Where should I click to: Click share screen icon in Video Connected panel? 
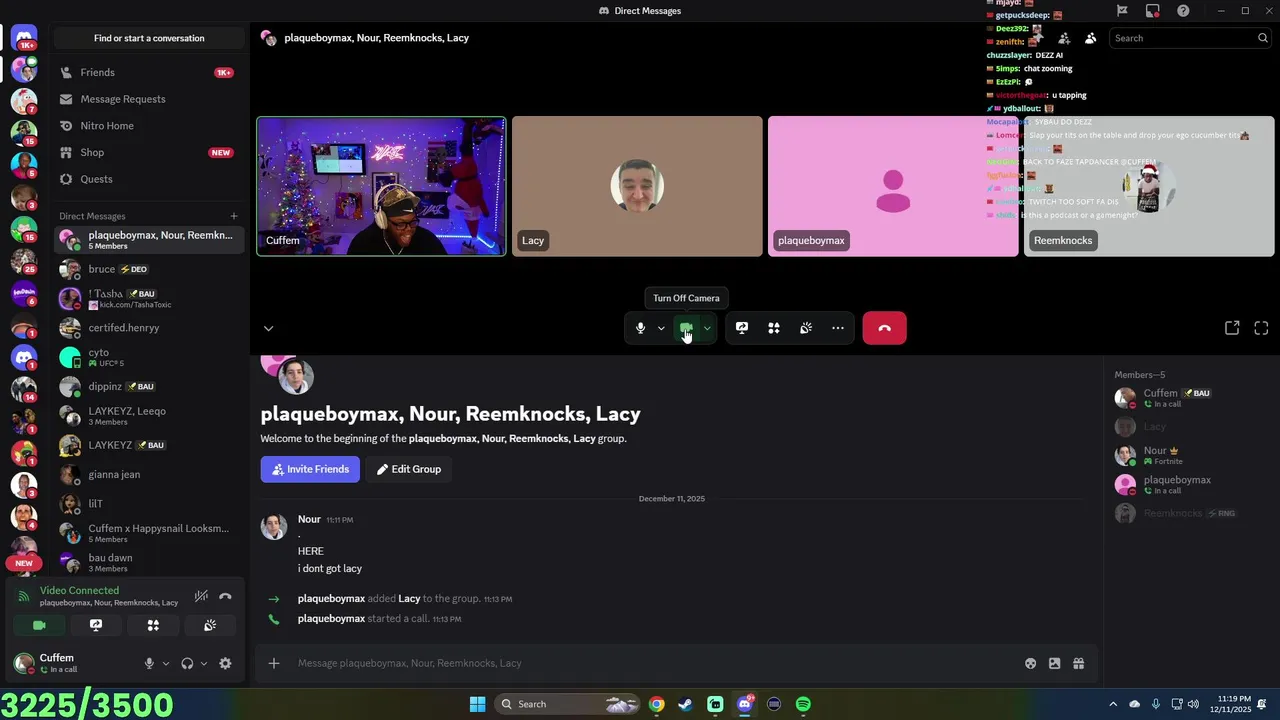(96, 625)
